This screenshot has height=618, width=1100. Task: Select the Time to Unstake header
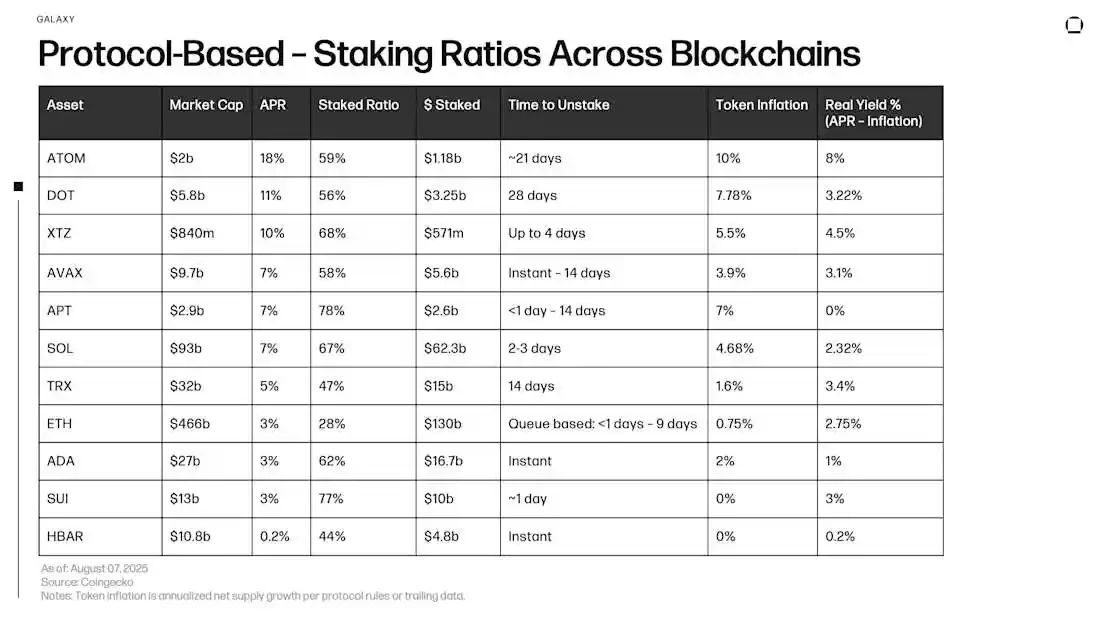558,105
